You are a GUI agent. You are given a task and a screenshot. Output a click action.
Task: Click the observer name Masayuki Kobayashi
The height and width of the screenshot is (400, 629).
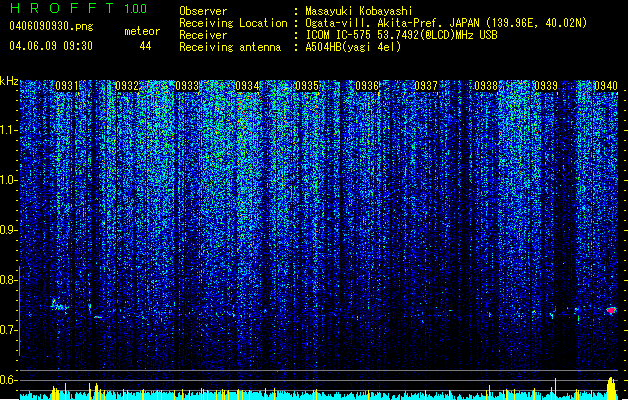pyautogui.click(x=359, y=11)
